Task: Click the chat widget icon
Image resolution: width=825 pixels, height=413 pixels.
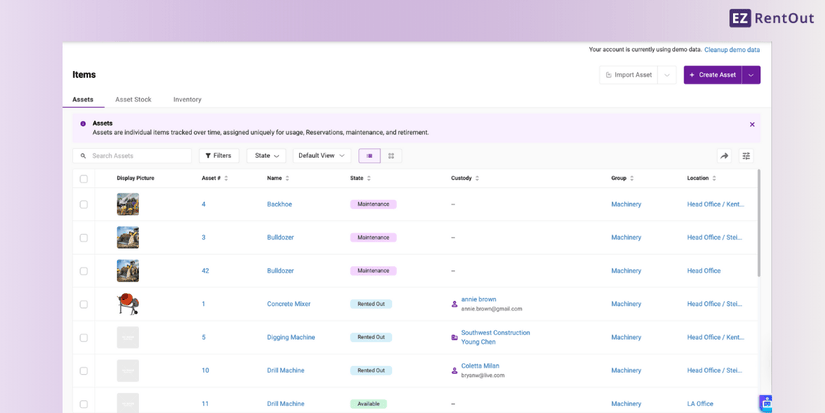Action: click(766, 403)
